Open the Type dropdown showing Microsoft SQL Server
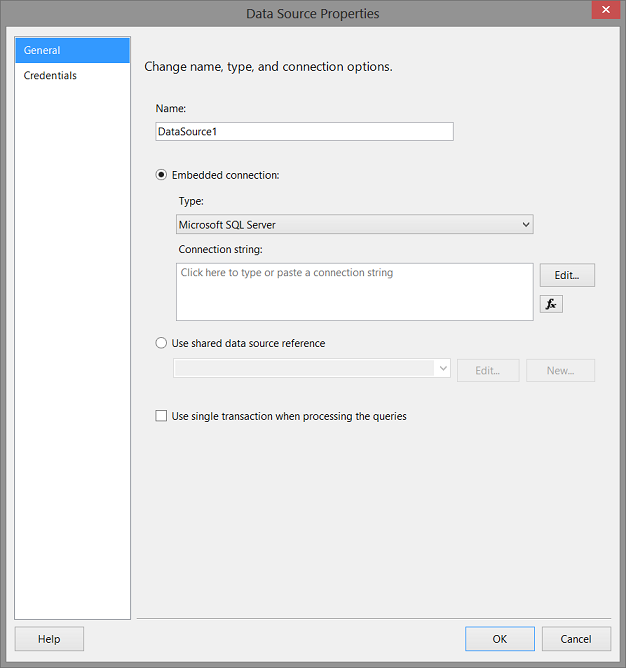This screenshot has height=668, width=626. (355, 225)
